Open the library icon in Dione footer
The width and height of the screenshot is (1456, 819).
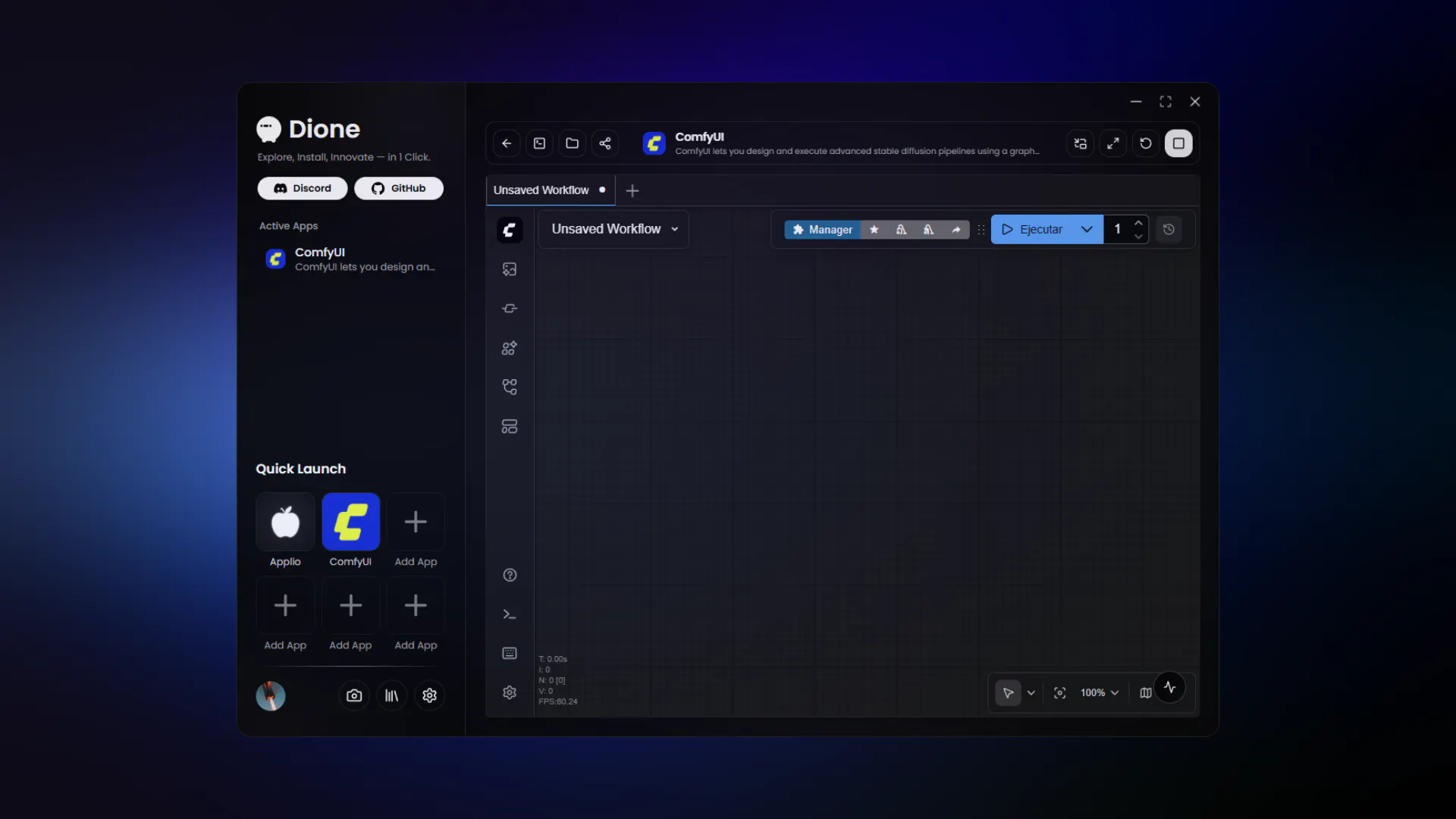point(392,695)
